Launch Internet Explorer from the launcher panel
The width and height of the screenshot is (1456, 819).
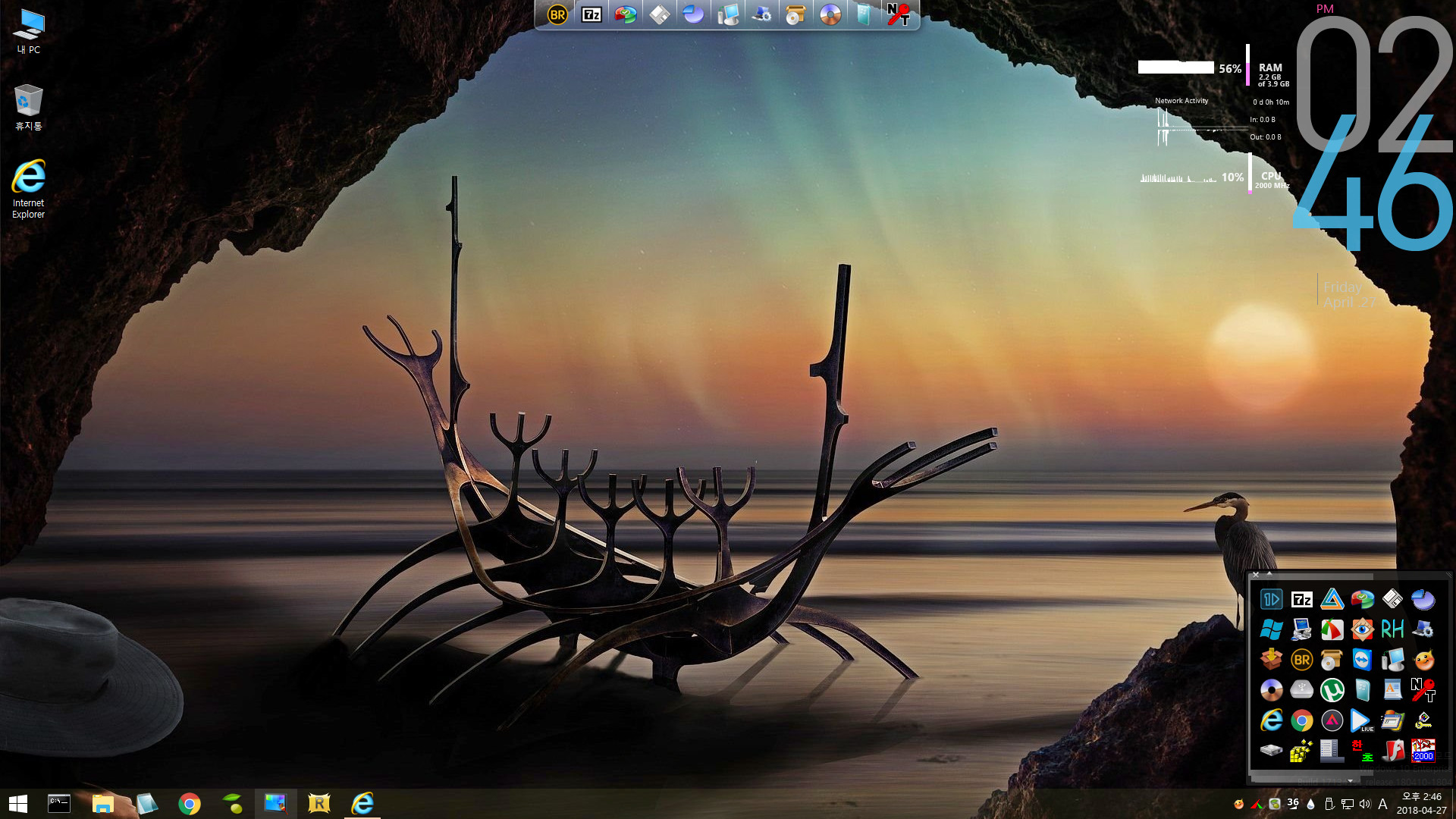click(x=1272, y=720)
